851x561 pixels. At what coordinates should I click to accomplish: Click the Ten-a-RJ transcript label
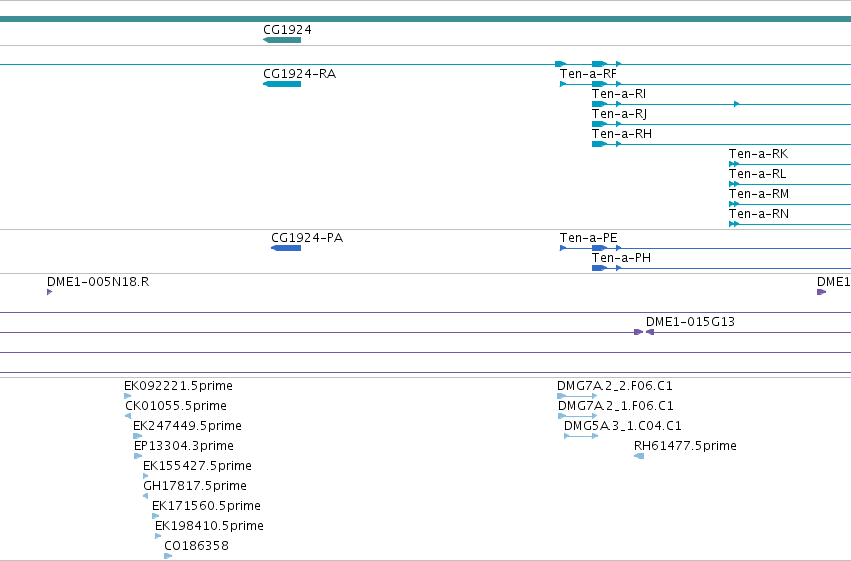(619, 114)
